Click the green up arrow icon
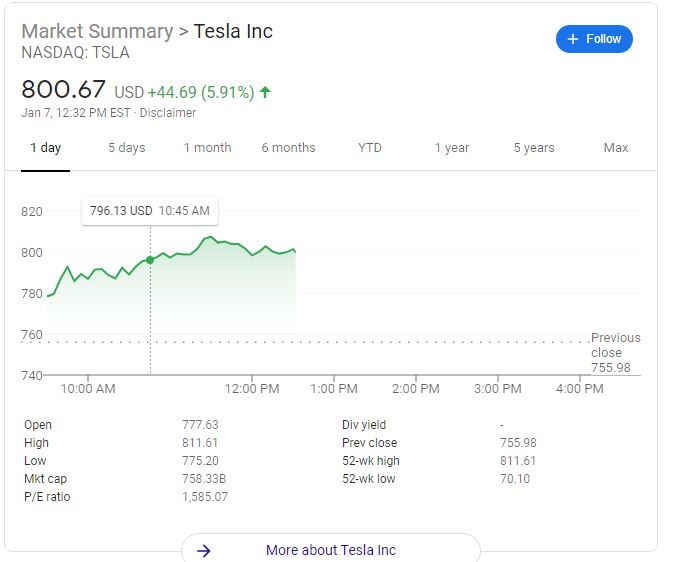This screenshot has height=562, width=676. 265,92
